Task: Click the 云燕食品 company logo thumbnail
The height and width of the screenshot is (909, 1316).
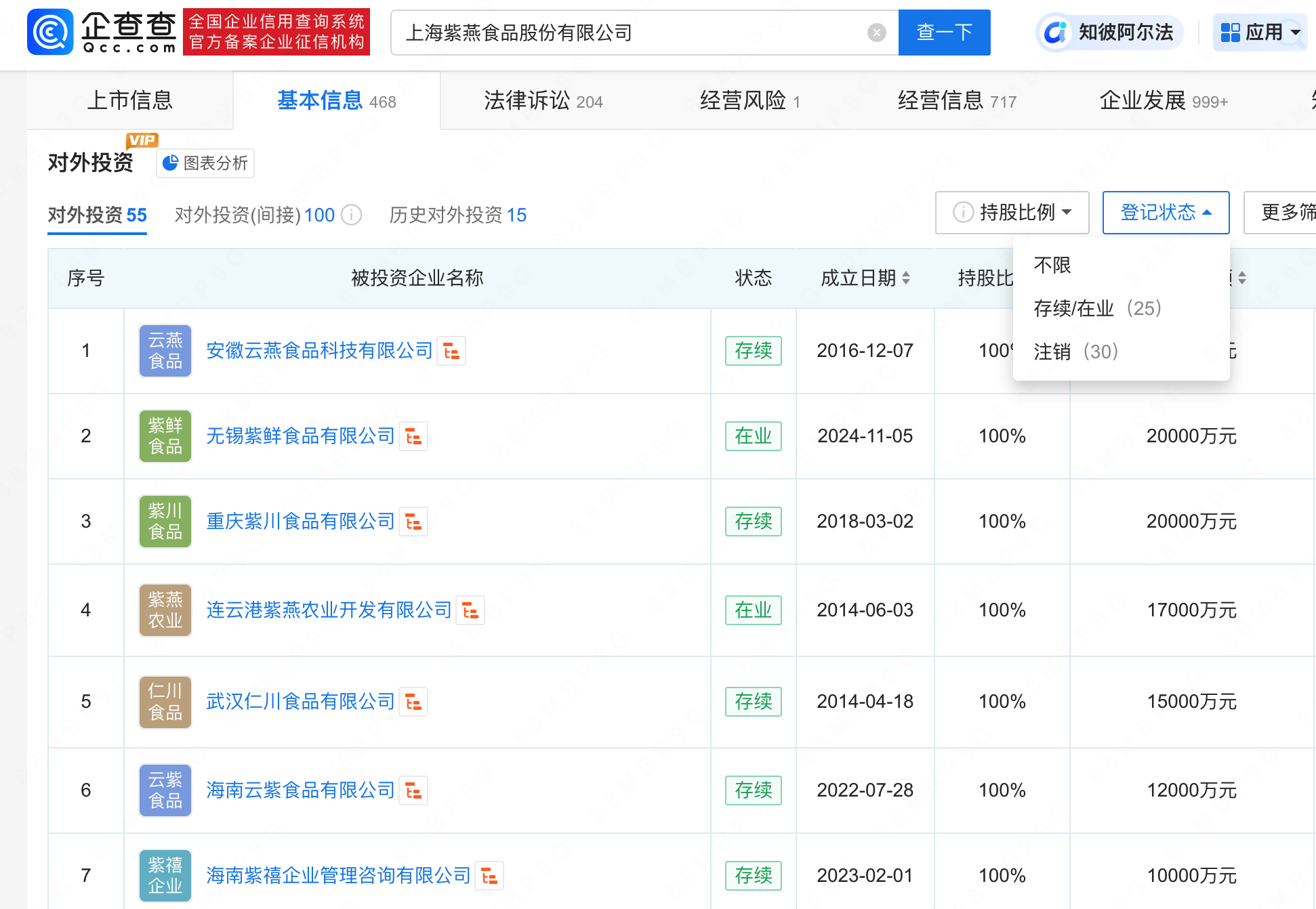Action: pos(165,351)
